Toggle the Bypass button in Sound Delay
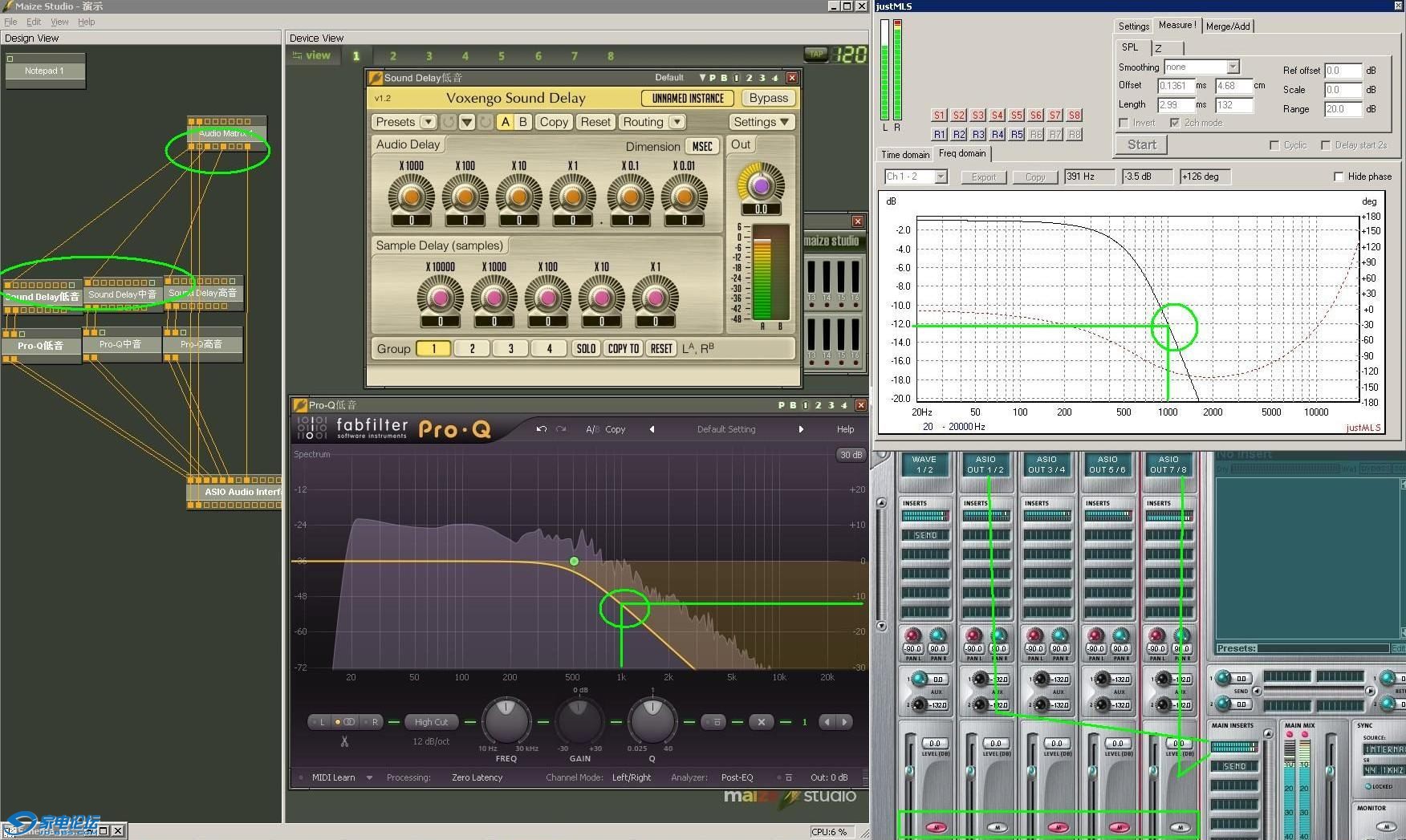The image size is (1406, 840). pos(768,98)
